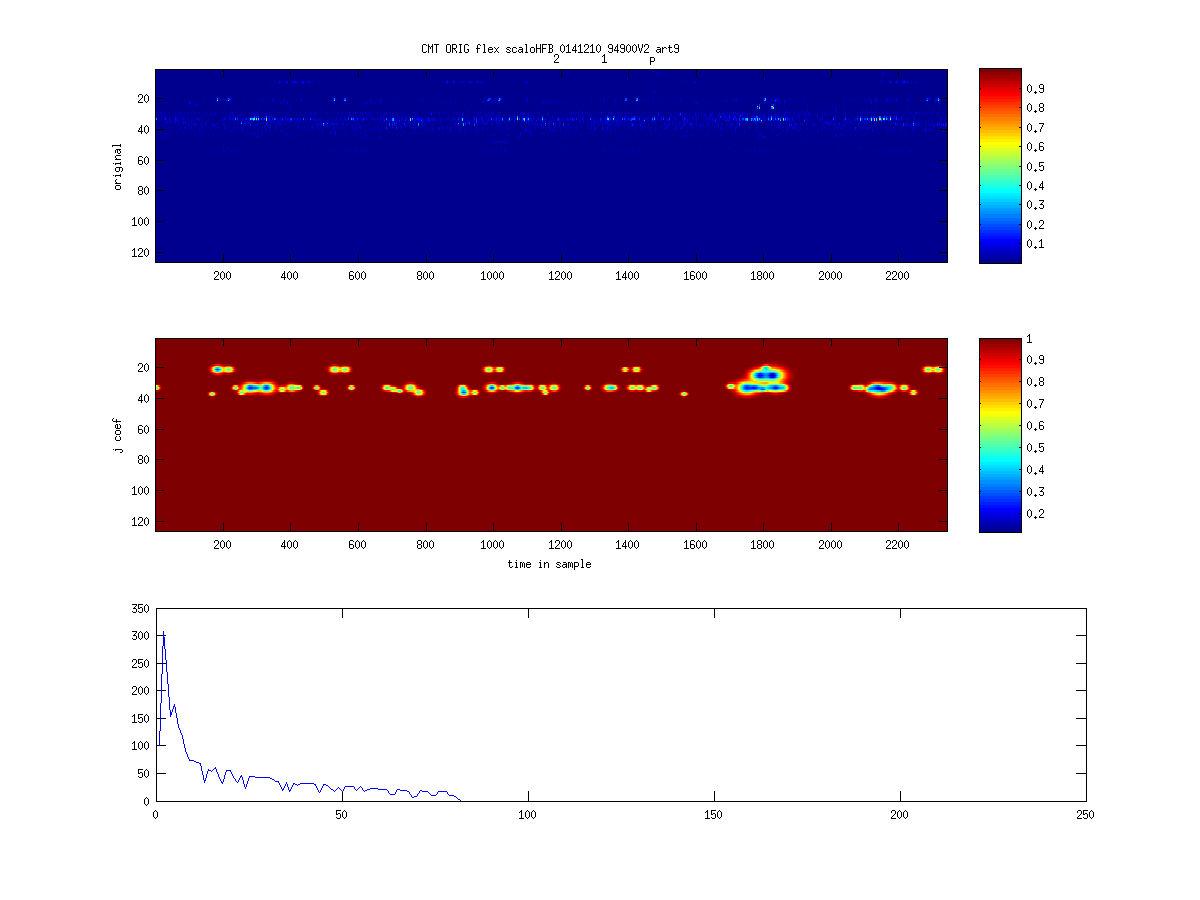Click the 'J coef' y-axis label

[118, 436]
